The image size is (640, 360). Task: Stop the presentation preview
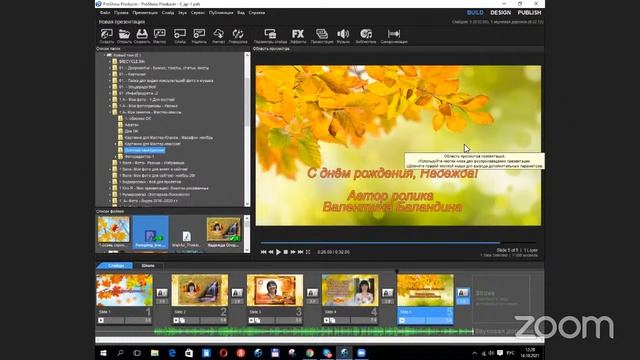point(286,252)
